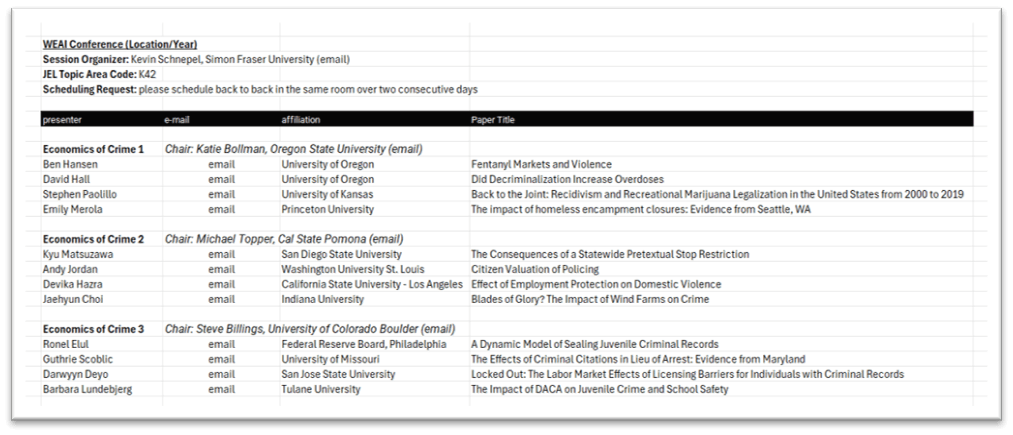
Task: Click the Chair Steve Billings cell
Action: click(309, 329)
